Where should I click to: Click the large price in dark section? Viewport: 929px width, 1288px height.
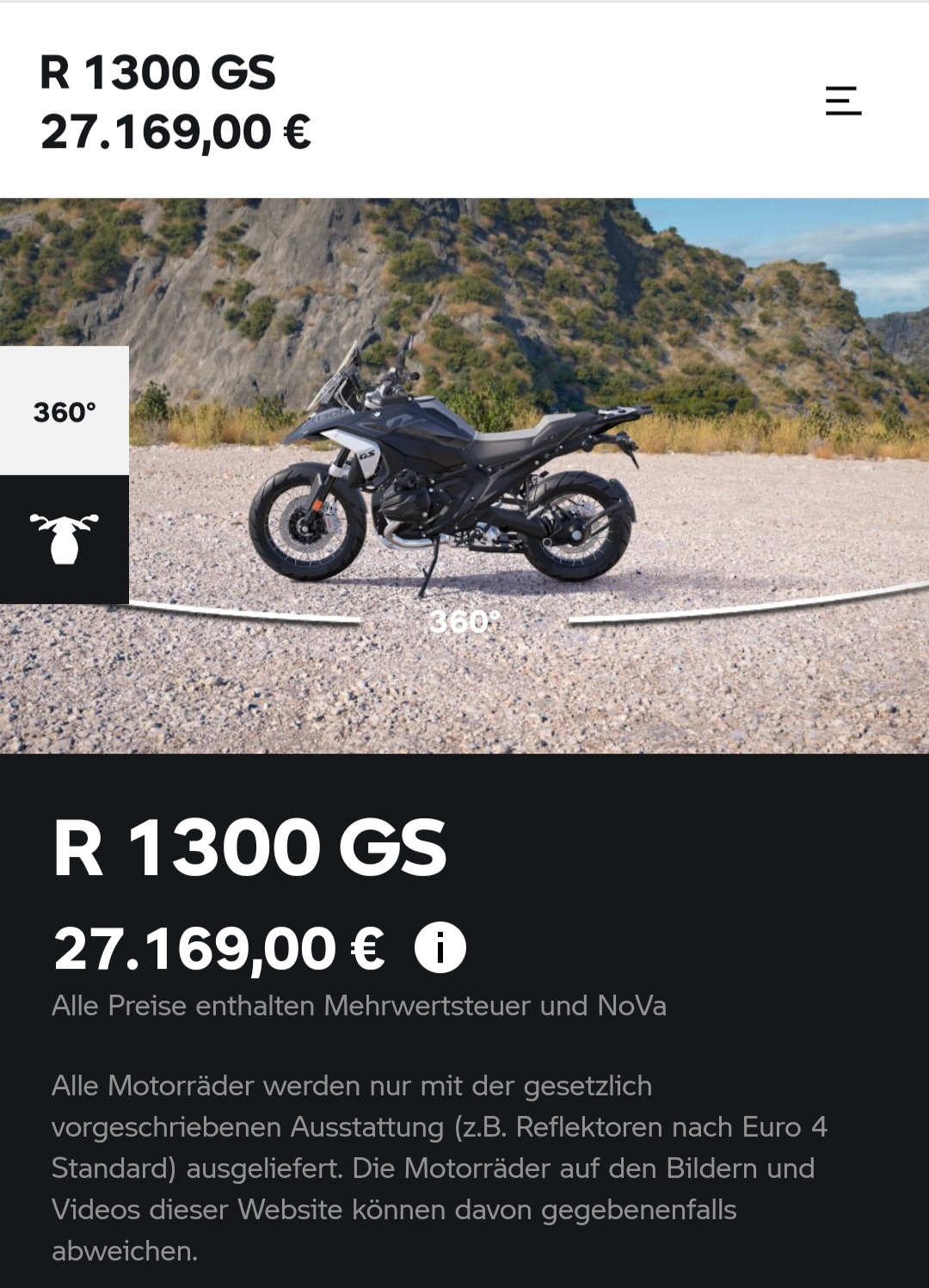coord(219,949)
